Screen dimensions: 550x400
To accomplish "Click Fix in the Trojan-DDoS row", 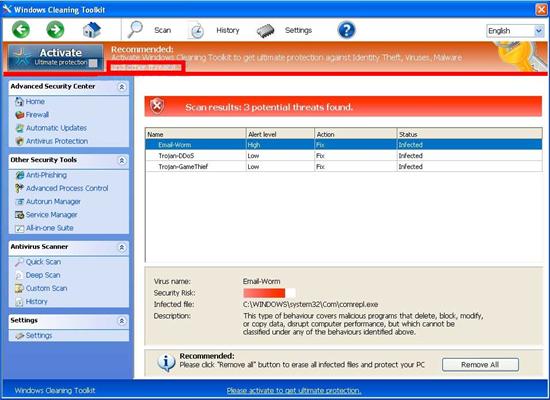I will tap(320, 155).
